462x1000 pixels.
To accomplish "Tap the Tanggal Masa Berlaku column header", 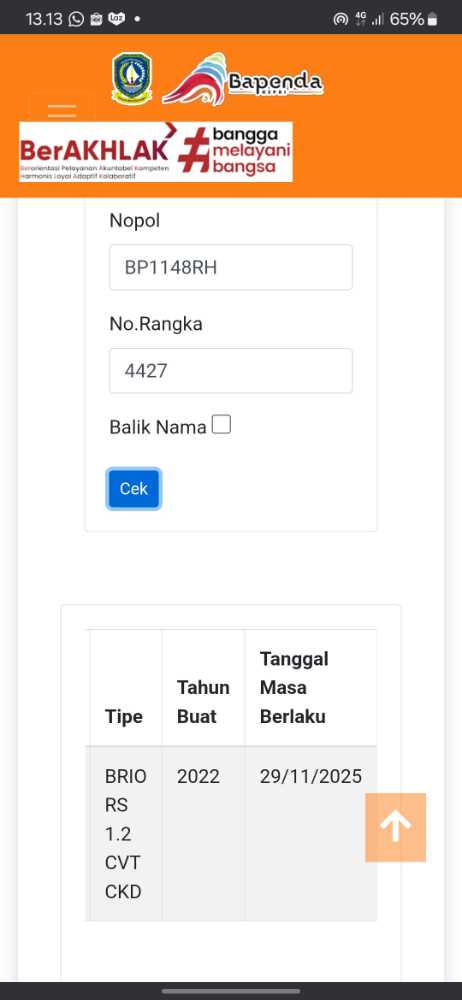I will click(x=294, y=688).
